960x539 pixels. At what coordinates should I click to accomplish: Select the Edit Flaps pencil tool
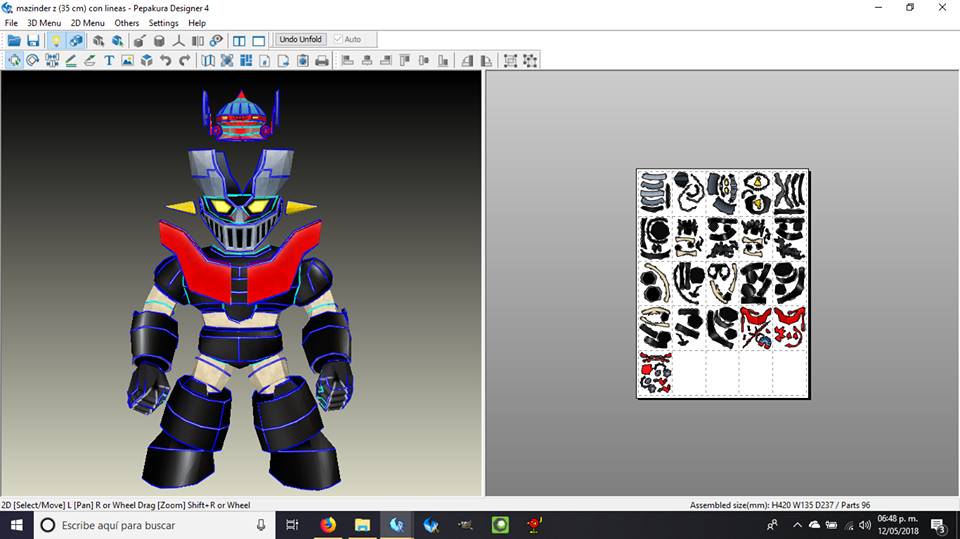coord(71,60)
